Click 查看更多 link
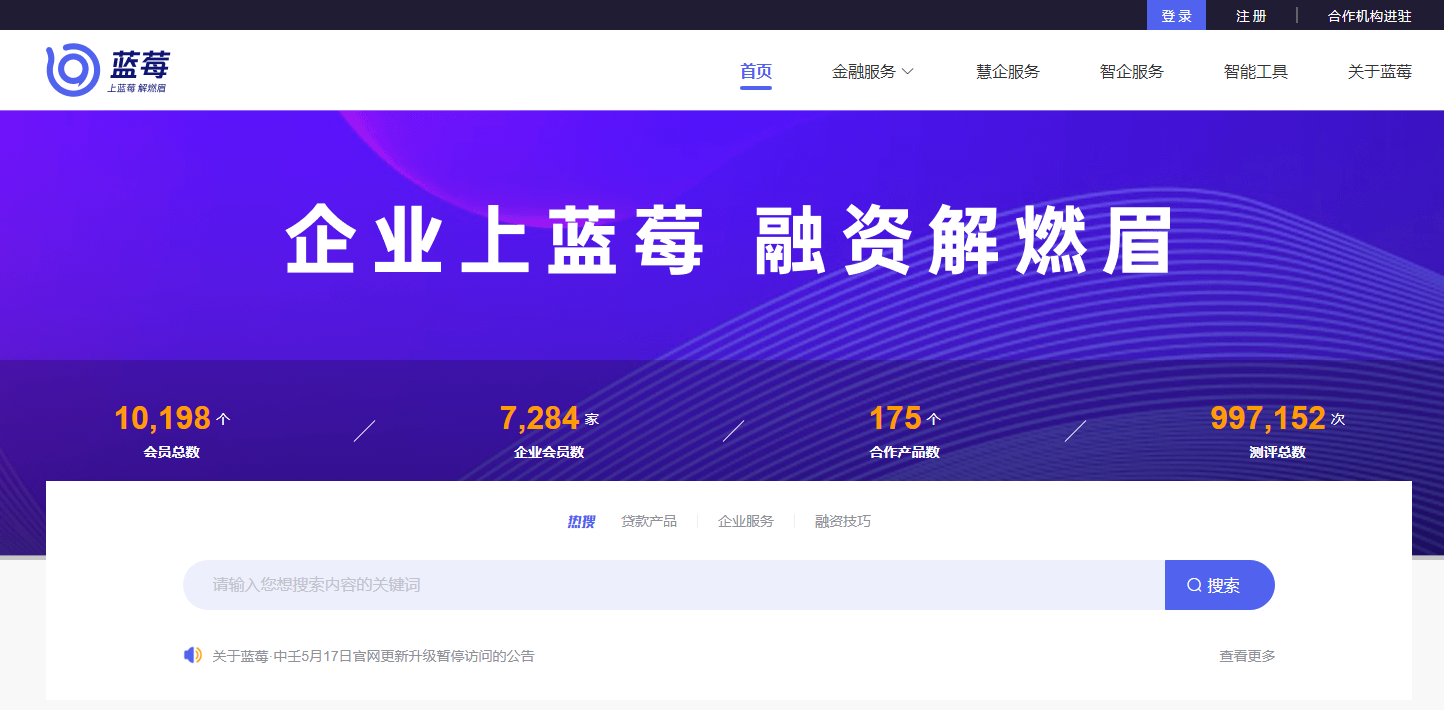The height and width of the screenshot is (710, 1444). point(1247,656)
